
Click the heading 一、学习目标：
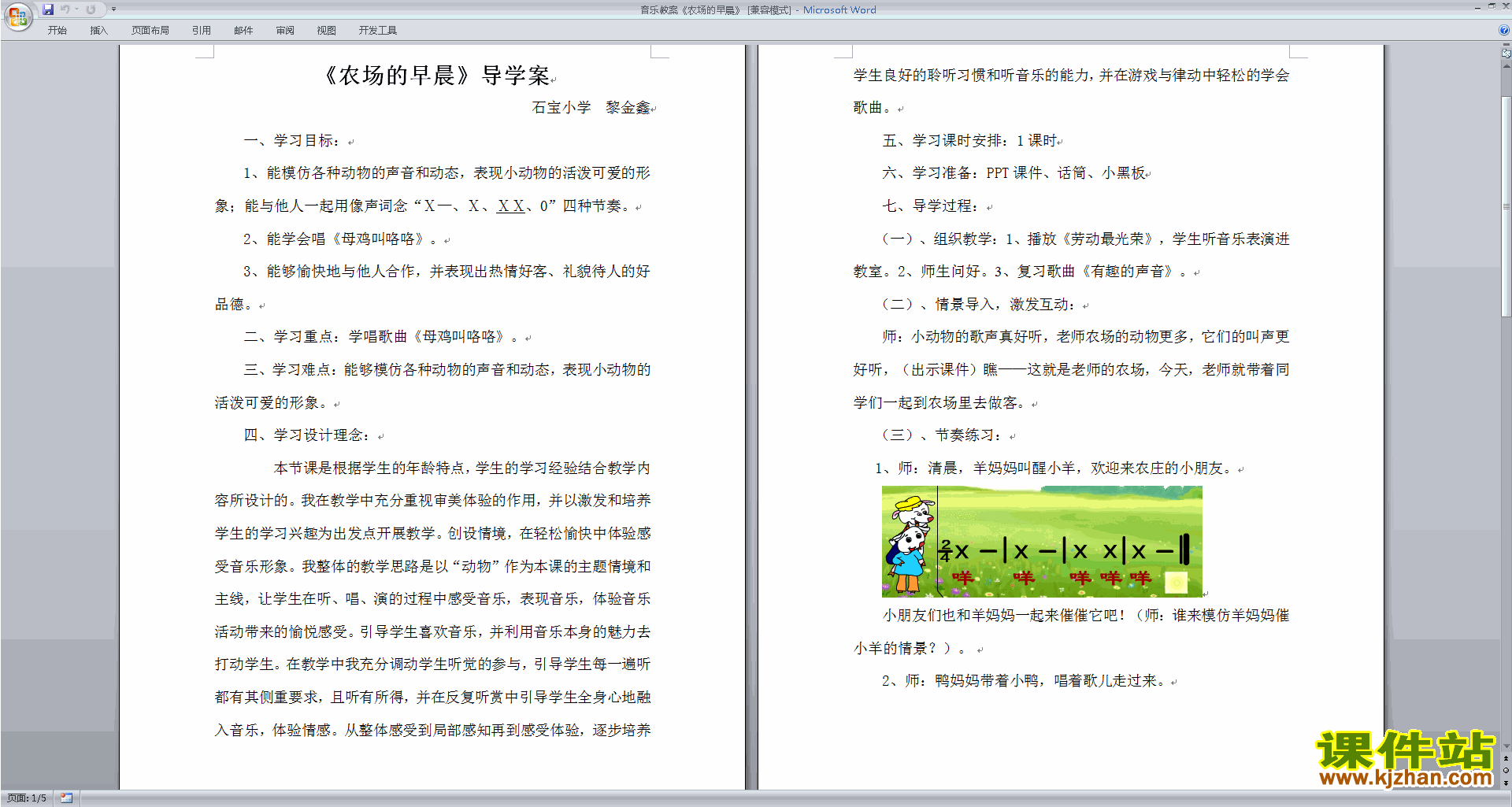[x=291, y=141]
